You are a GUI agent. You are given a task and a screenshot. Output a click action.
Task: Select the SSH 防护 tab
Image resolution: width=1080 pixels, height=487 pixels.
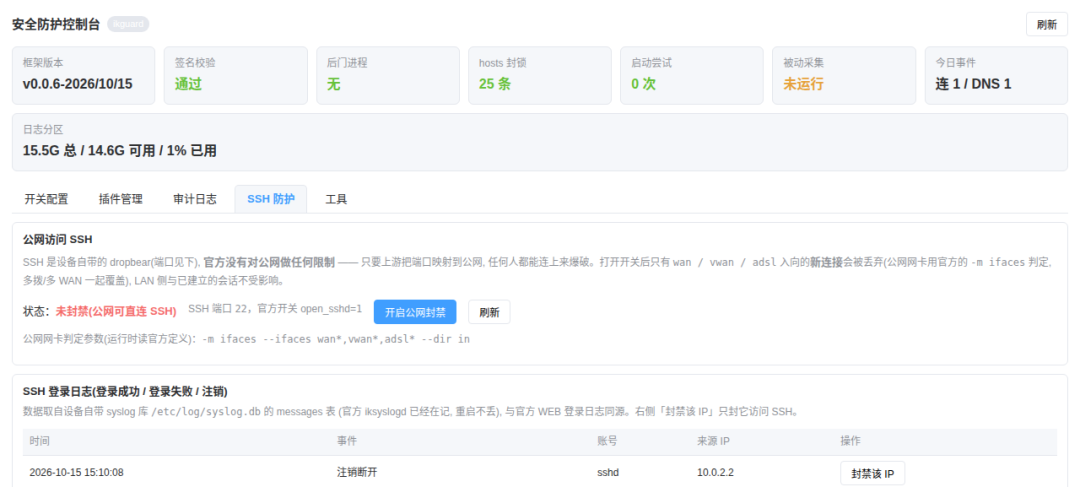point(271,199)
